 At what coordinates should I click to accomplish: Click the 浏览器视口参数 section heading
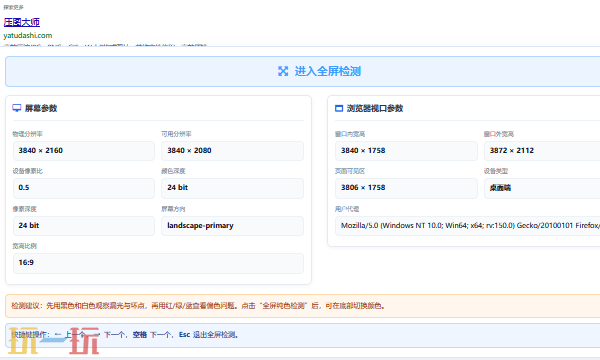[x=375, y=108]
